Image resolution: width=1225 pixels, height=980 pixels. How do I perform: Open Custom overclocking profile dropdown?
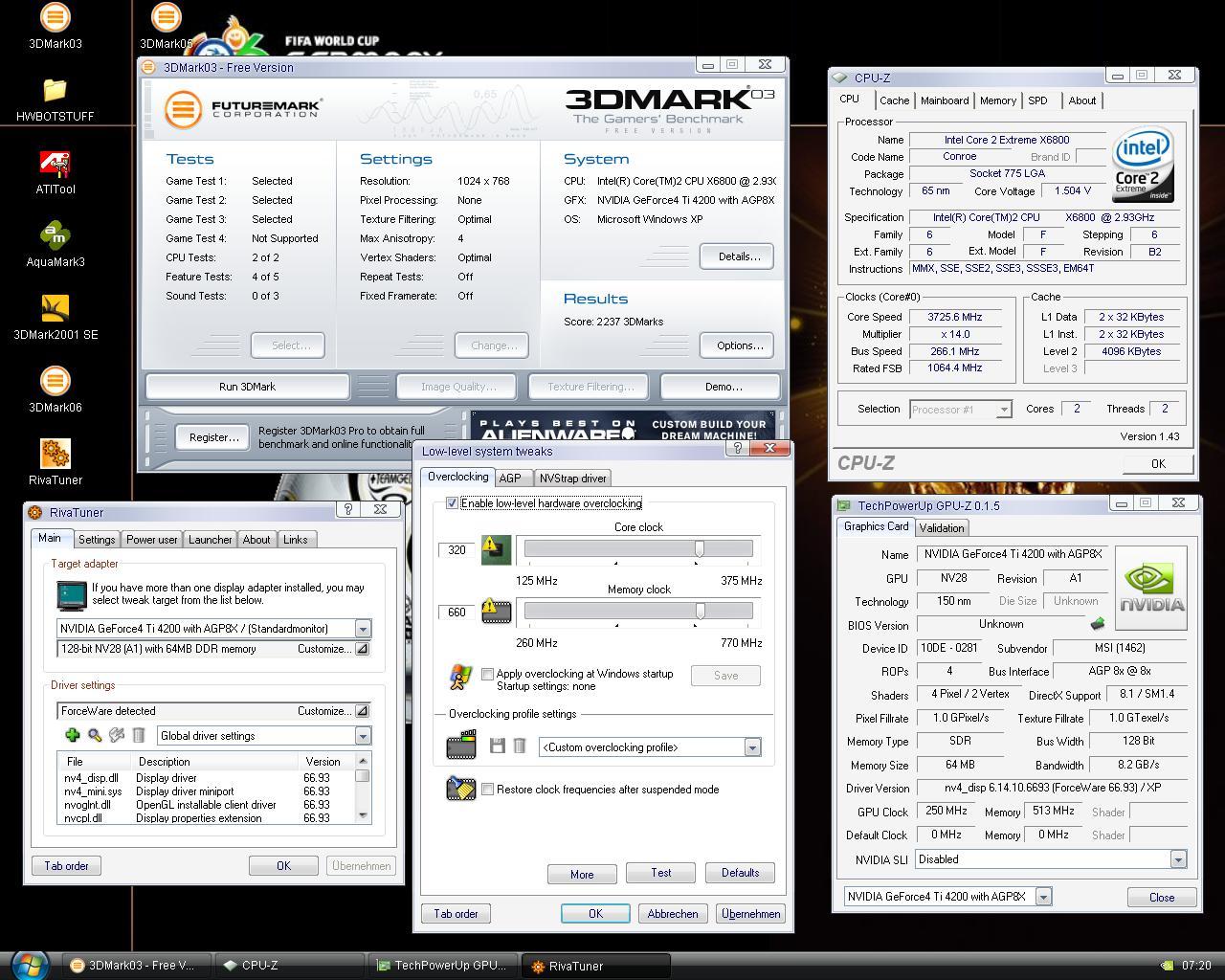point(752,747)
